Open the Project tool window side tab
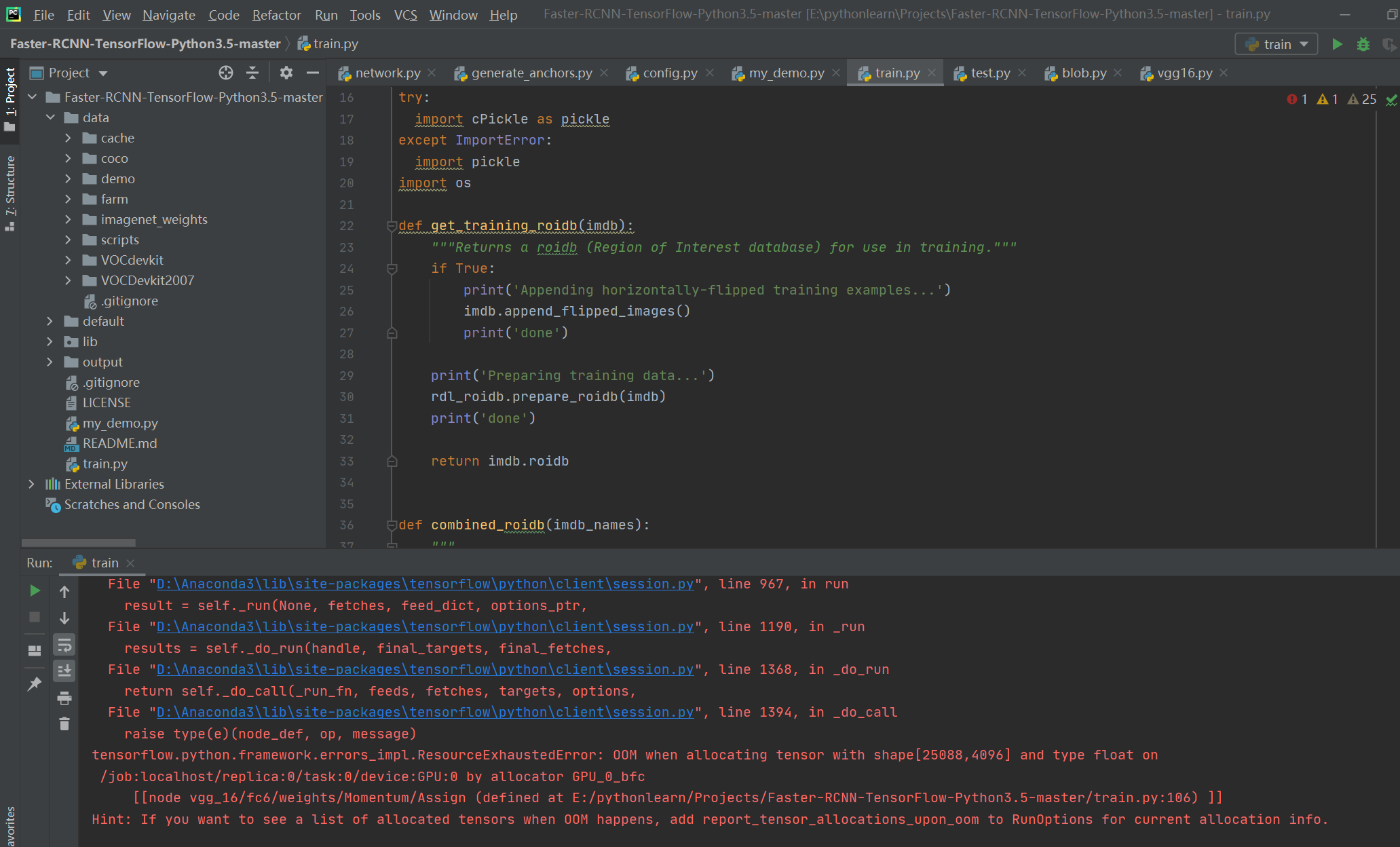Image resolution: width=1400 pixels, height=847 pixels. 10,100
